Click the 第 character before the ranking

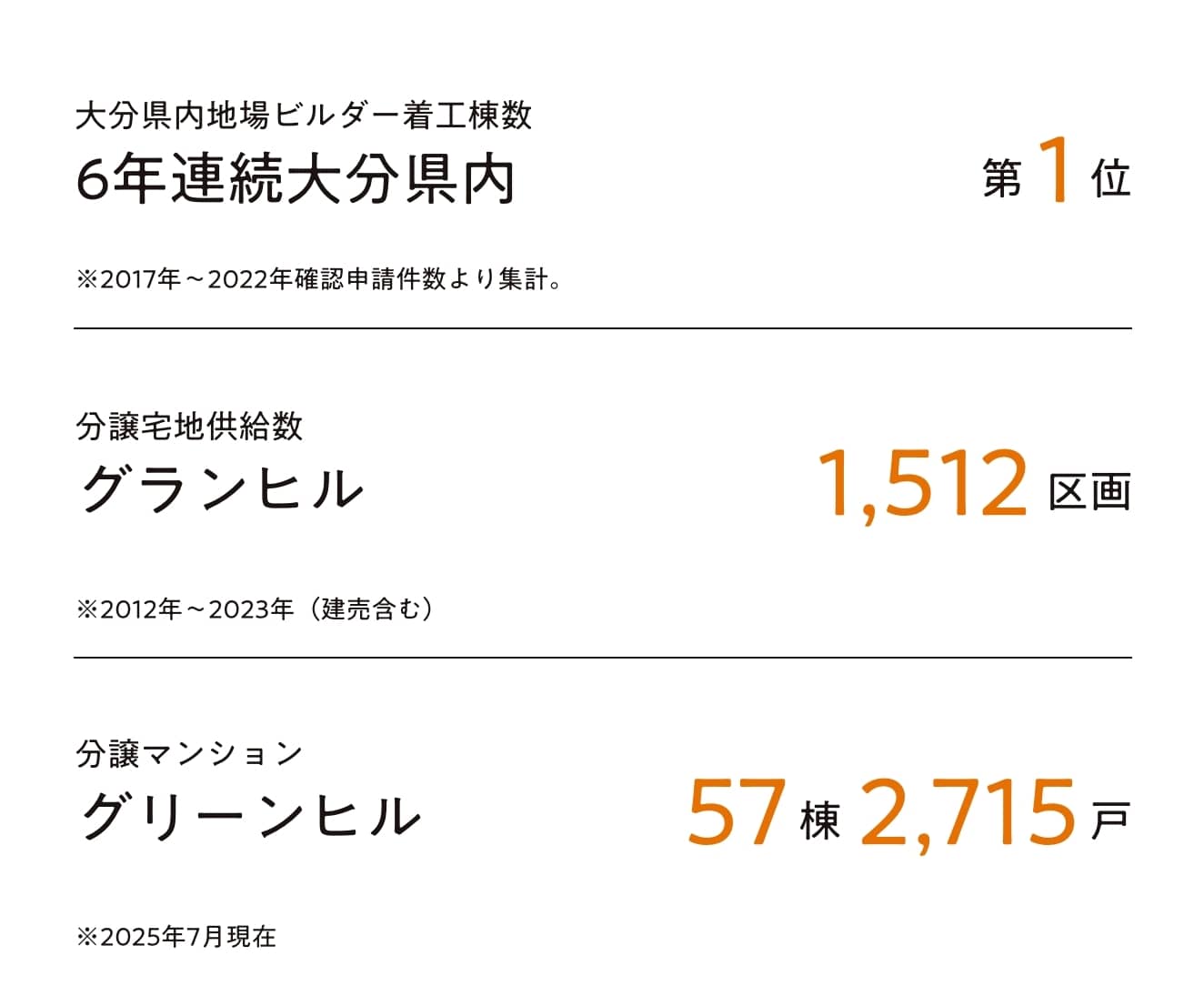pos(1002,178)
